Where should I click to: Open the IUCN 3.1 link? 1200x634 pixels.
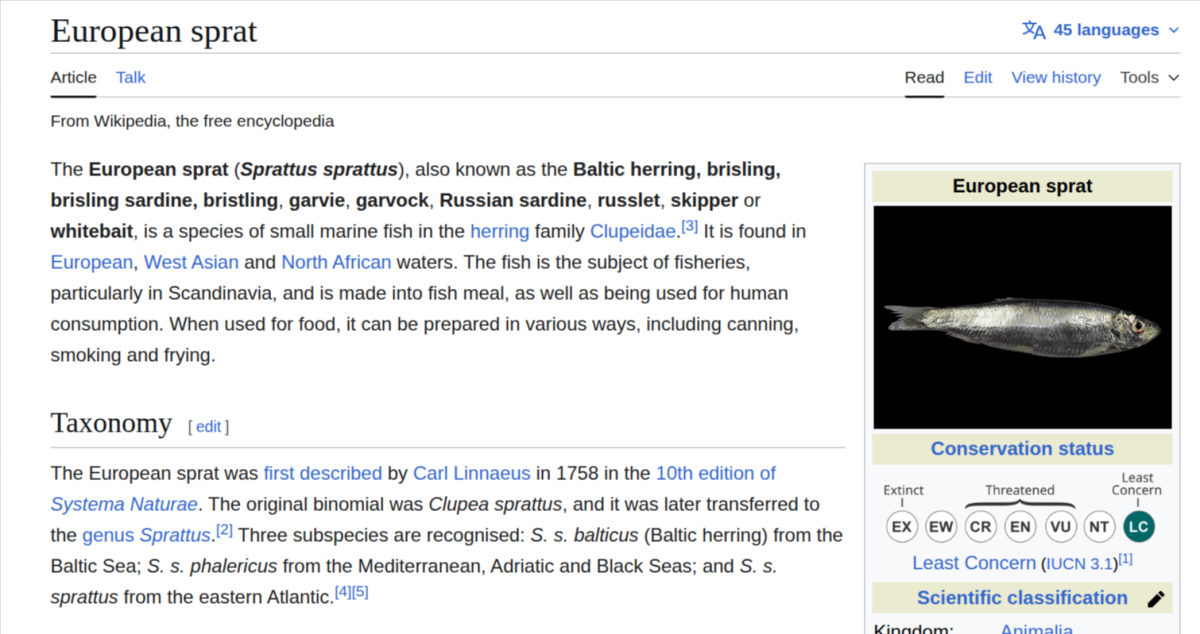1080,564
